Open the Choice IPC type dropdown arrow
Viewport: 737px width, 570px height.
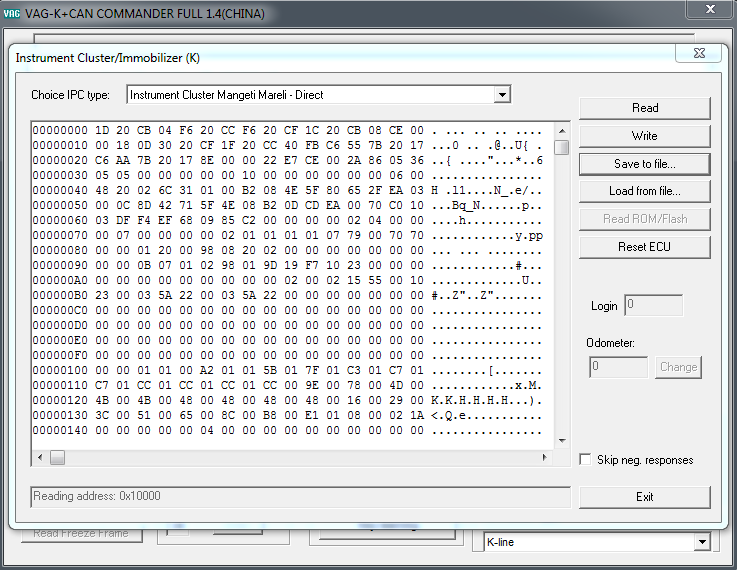click(502, 95)
